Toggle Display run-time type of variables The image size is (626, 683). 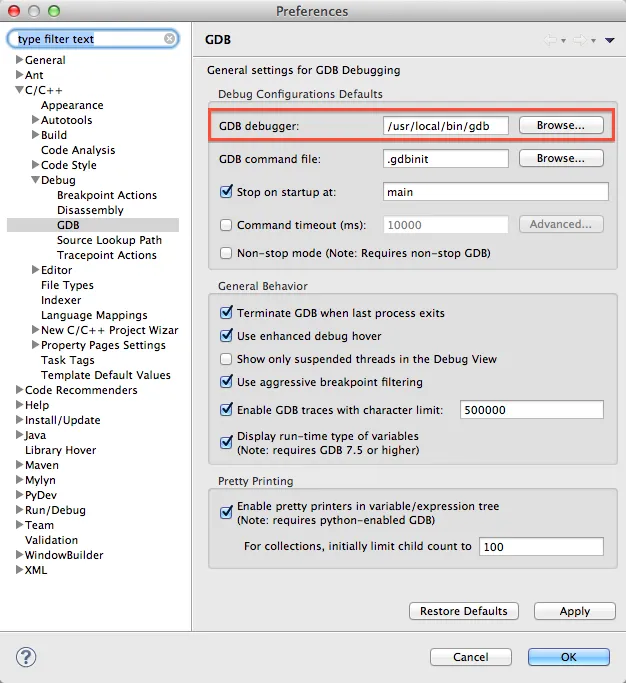[x=226, y=443]
